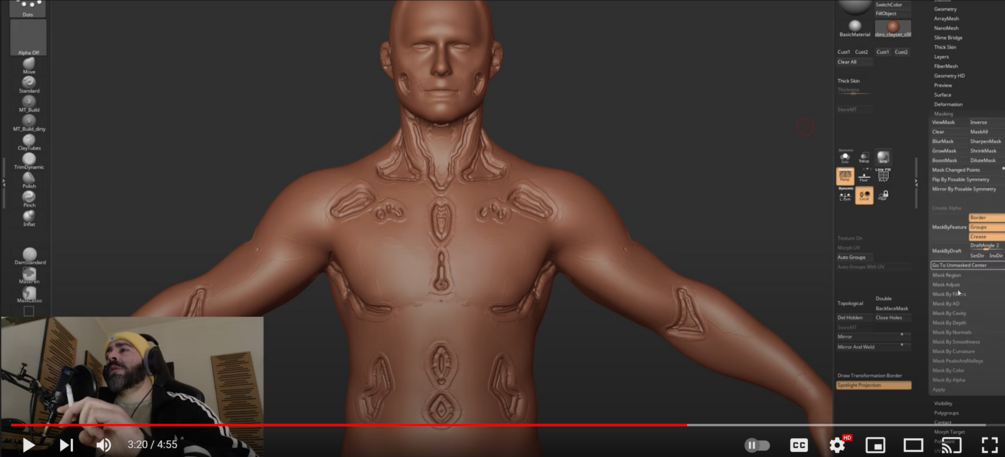The image size is (1005, 457).
Task: Pick the TrimDynamic brush
Action: tap(29, 162)
